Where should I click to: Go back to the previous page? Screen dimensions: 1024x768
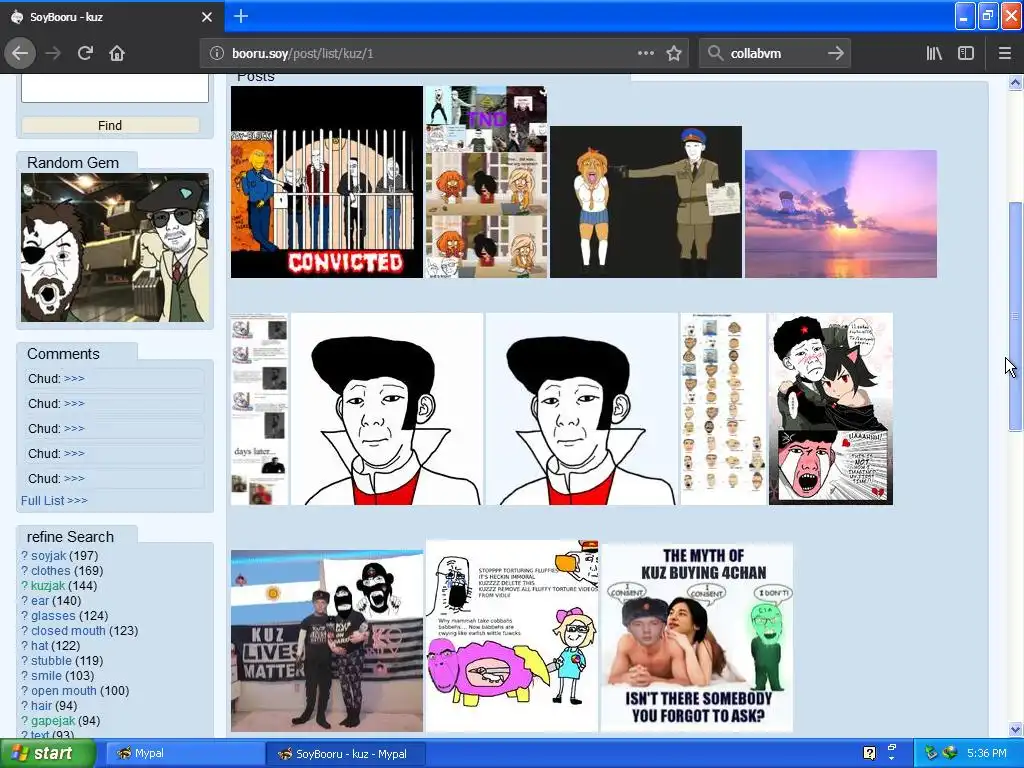point(20,54)
